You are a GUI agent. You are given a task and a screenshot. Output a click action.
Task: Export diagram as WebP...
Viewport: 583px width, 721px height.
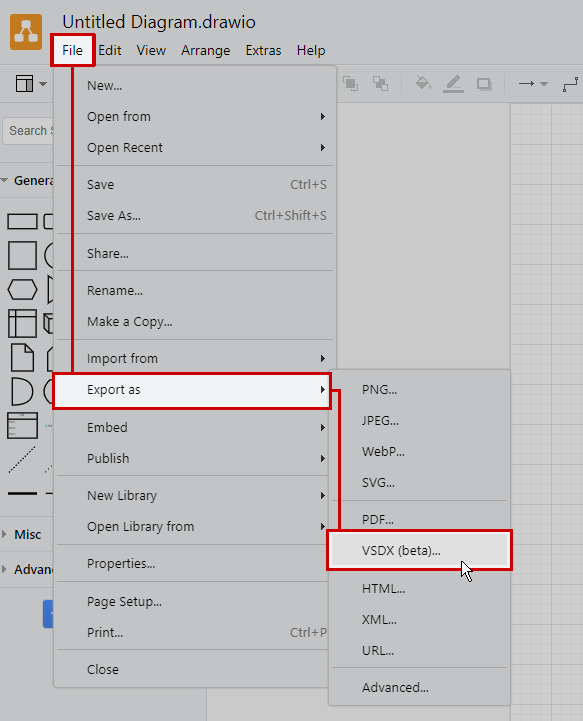tap(419, 452)
